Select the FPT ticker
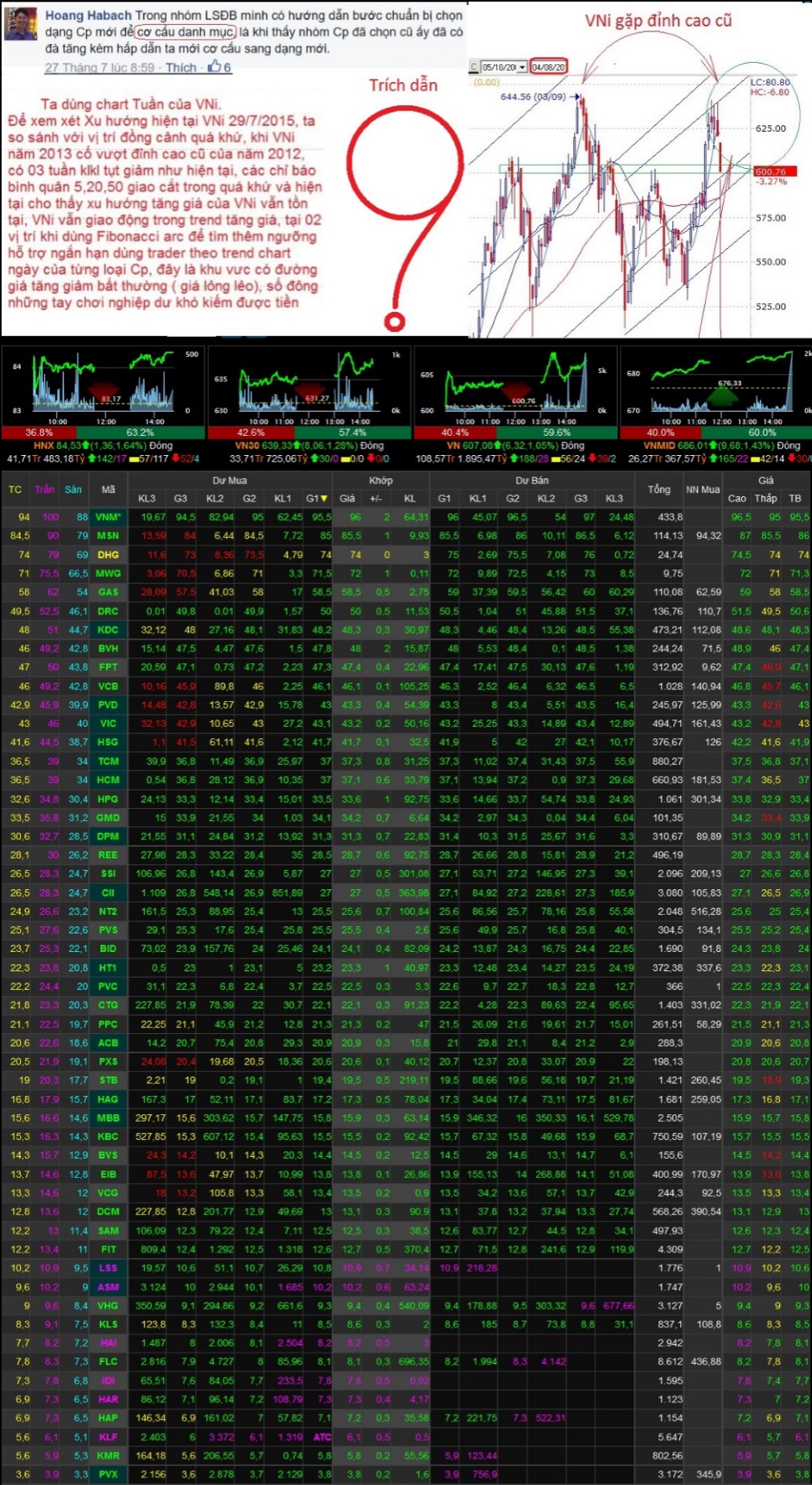 (109, 667)
